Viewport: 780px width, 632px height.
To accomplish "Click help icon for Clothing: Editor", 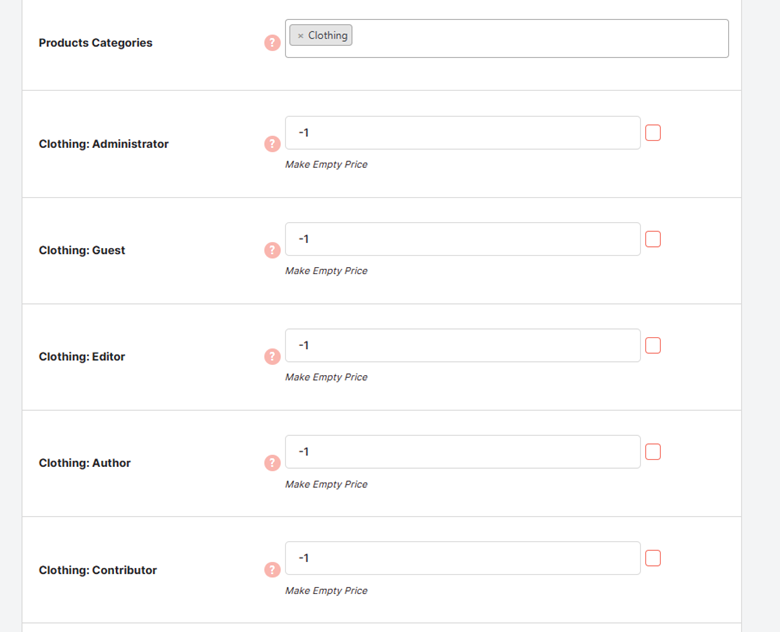I will pos(272,356).
